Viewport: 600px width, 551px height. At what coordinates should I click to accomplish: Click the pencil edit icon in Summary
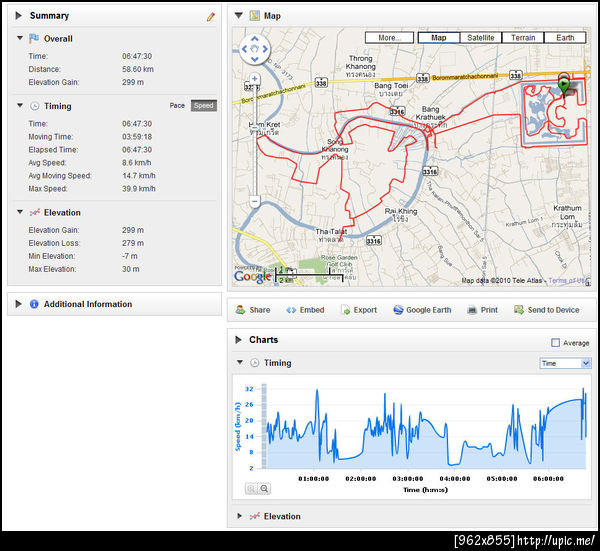(210, 16)
